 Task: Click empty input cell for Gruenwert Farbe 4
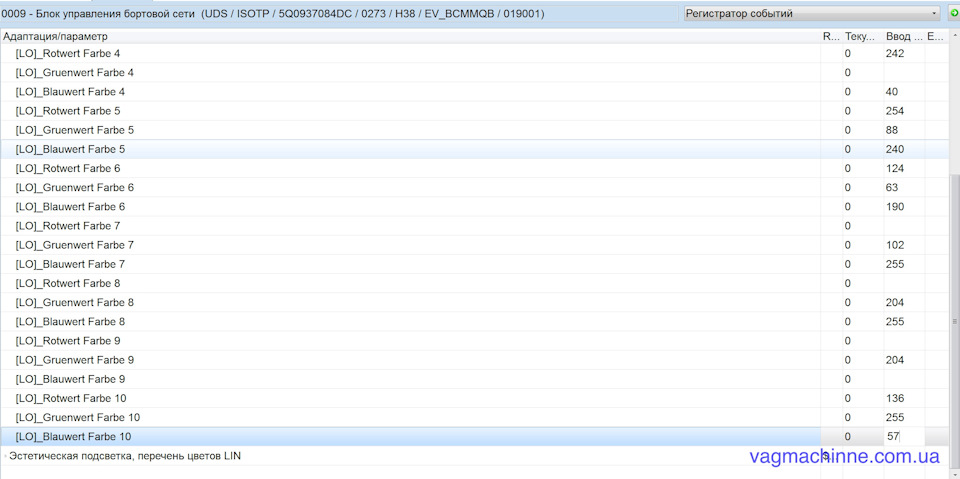(x=904, y=72)
